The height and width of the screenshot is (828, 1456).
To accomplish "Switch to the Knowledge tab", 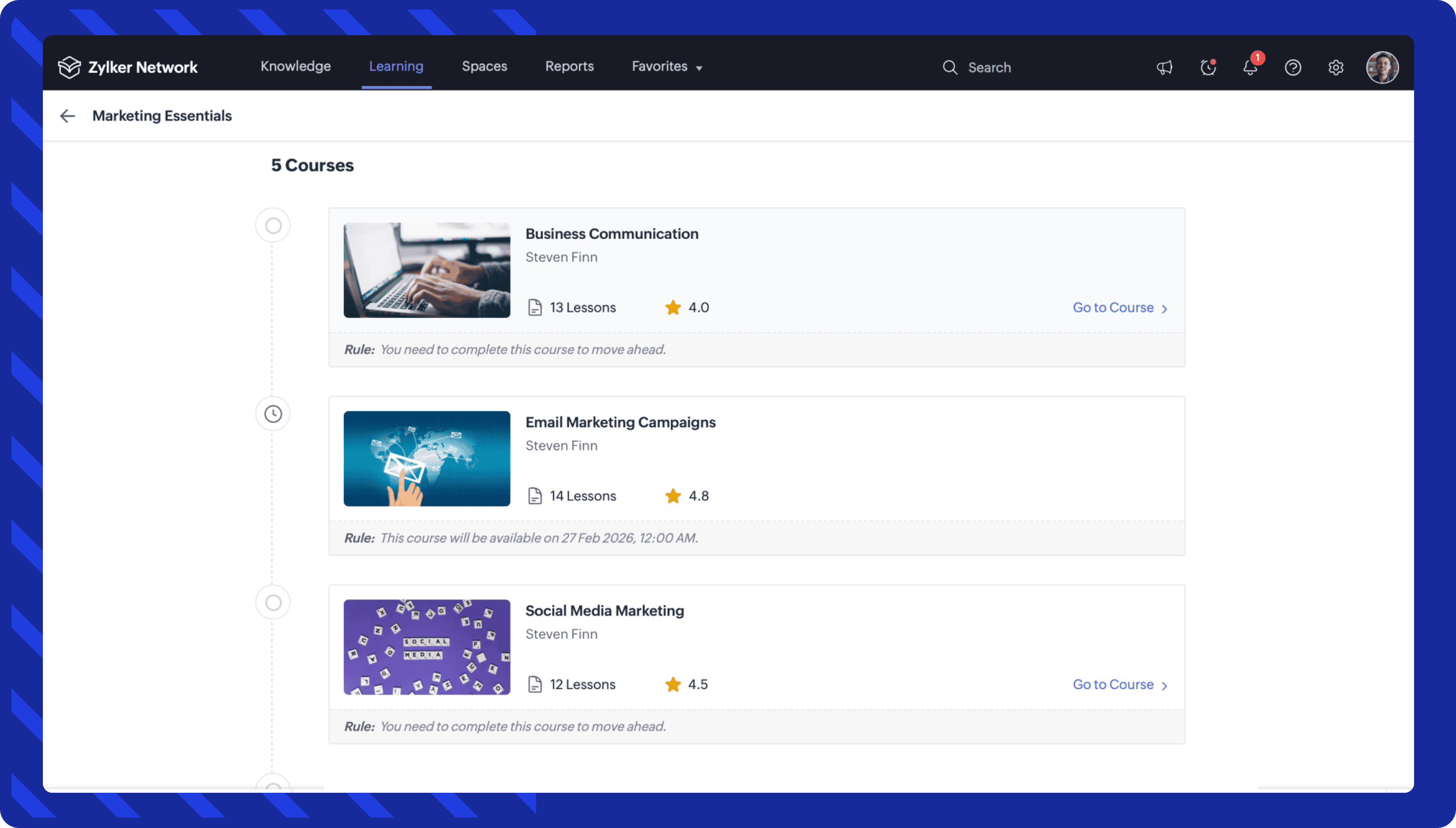I will point(295,66).
